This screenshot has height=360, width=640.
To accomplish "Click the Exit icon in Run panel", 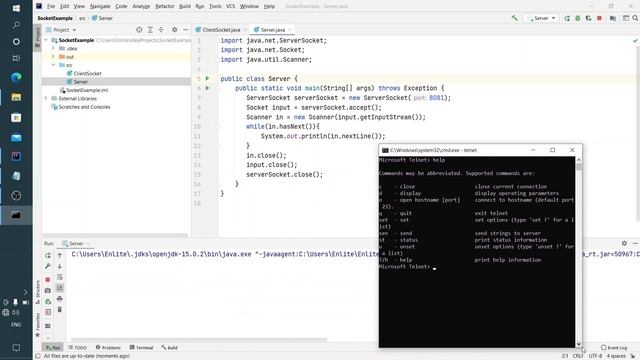I will point(48,312).
